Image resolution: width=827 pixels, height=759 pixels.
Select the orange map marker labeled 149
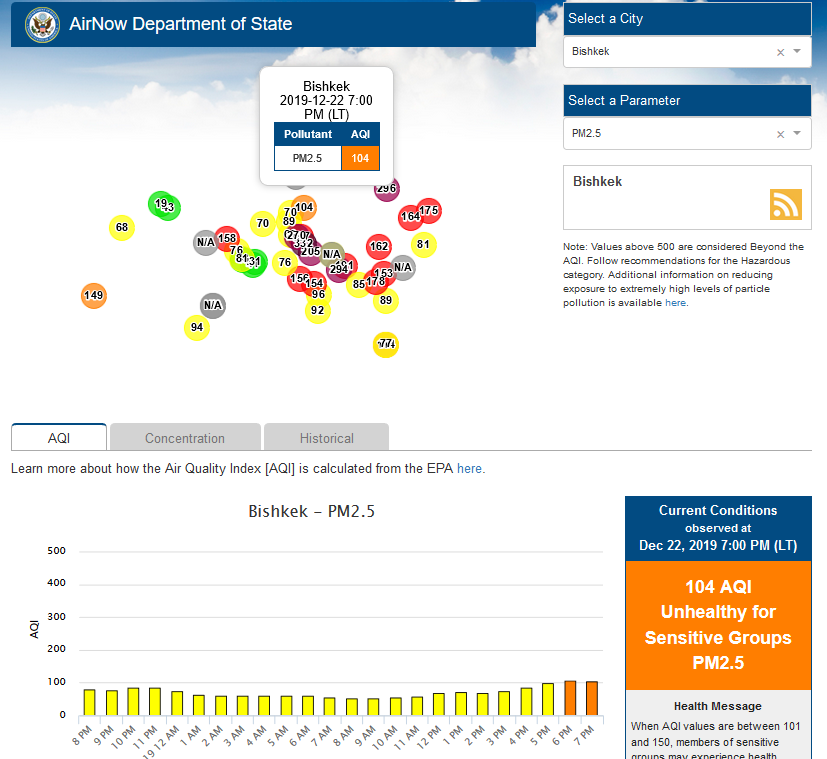[93, 295]
